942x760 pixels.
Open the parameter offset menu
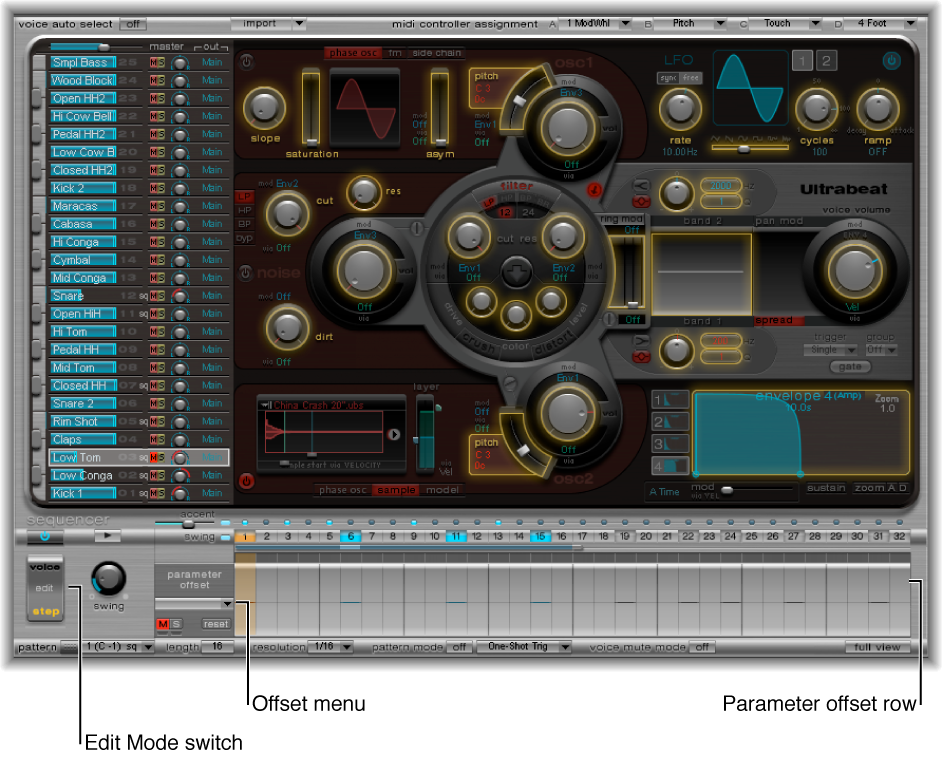tap(193, 605)
